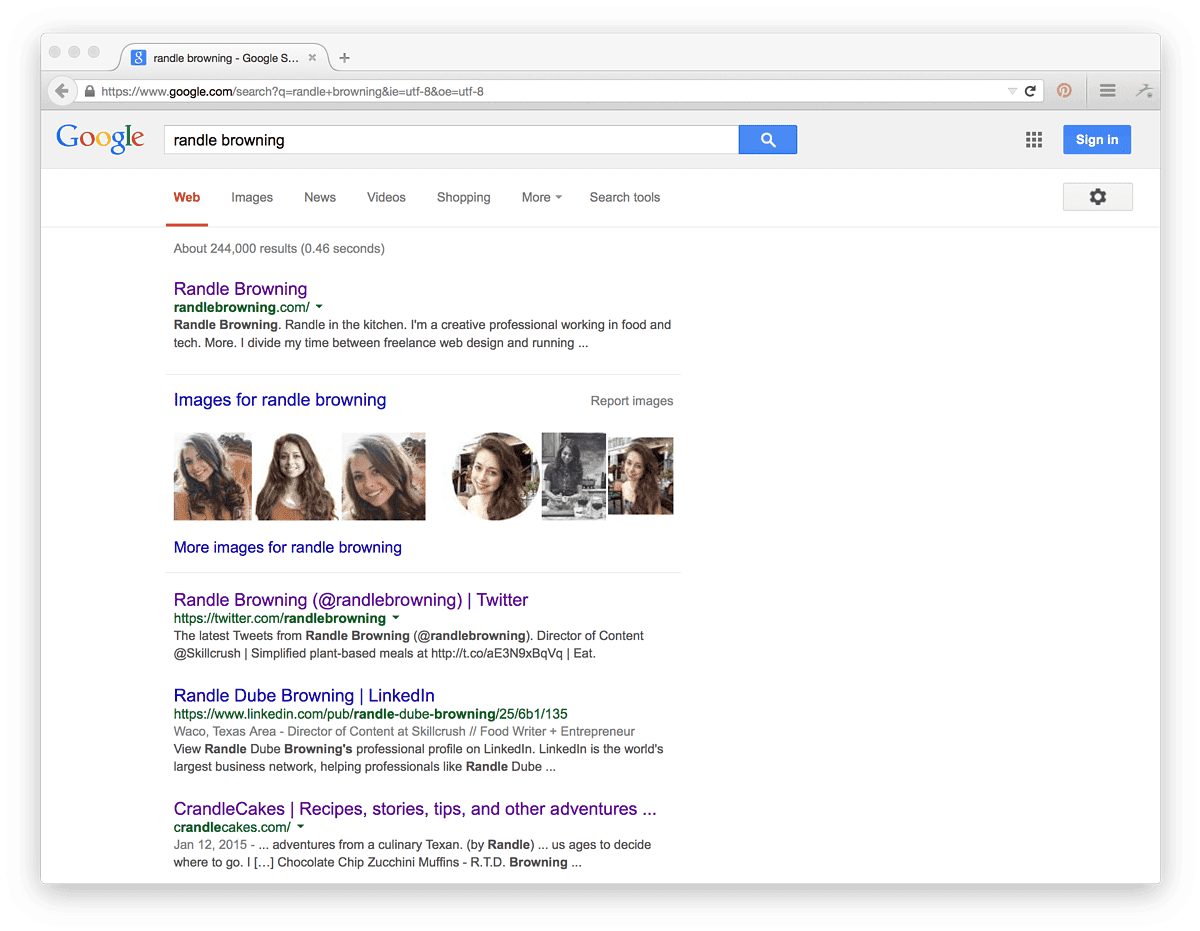Expand the More search category dropdown
The height and width of the screenshot is (931, 1200).
[x=541, y=197]
